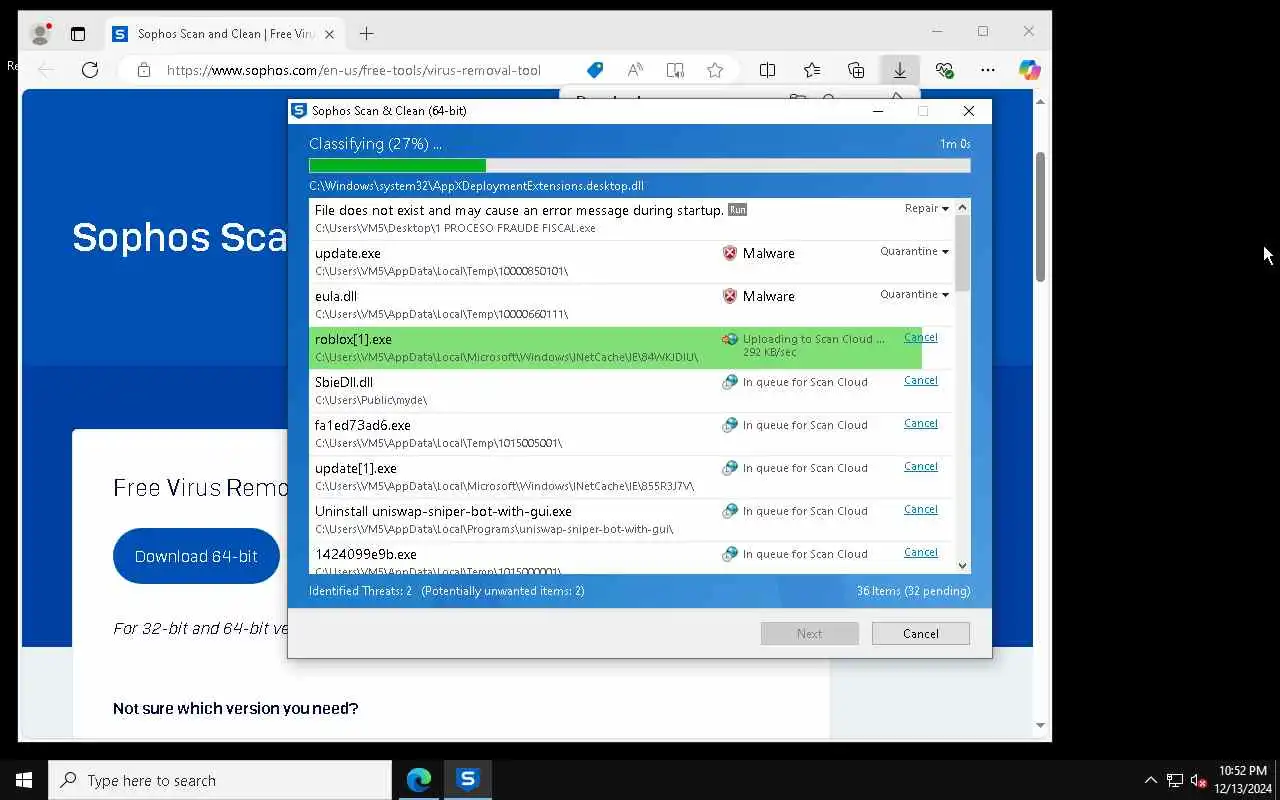Open the read aloud icon
1280x800 pixels.
coord(635,70)
